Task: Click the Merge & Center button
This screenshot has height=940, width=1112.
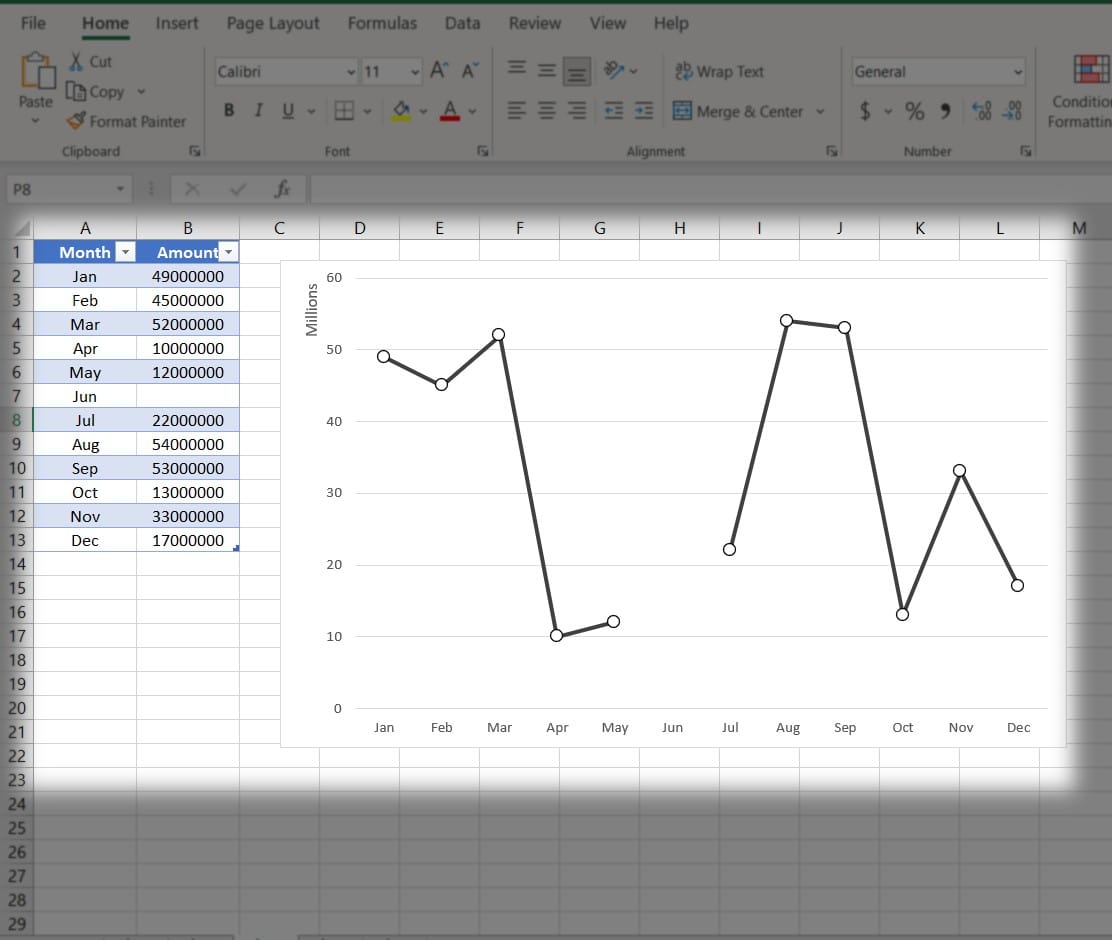Action: (x=739, y=111)
